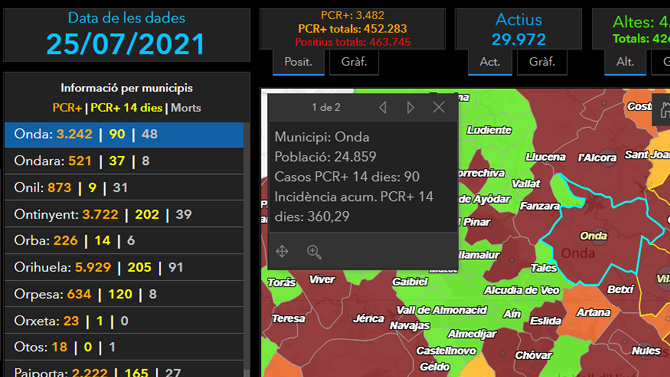Screen dimensions: 670x377
Task: Go to previous popup feature arrow
Action: coord(382,107)
